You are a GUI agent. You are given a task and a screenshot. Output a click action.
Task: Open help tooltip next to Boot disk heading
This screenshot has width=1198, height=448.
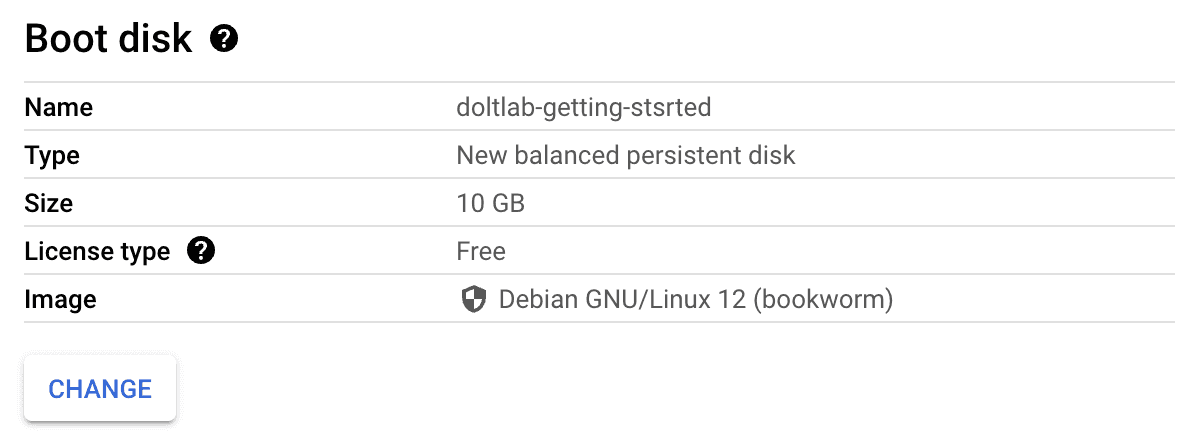pyautogui.click(x=225, y=39)
